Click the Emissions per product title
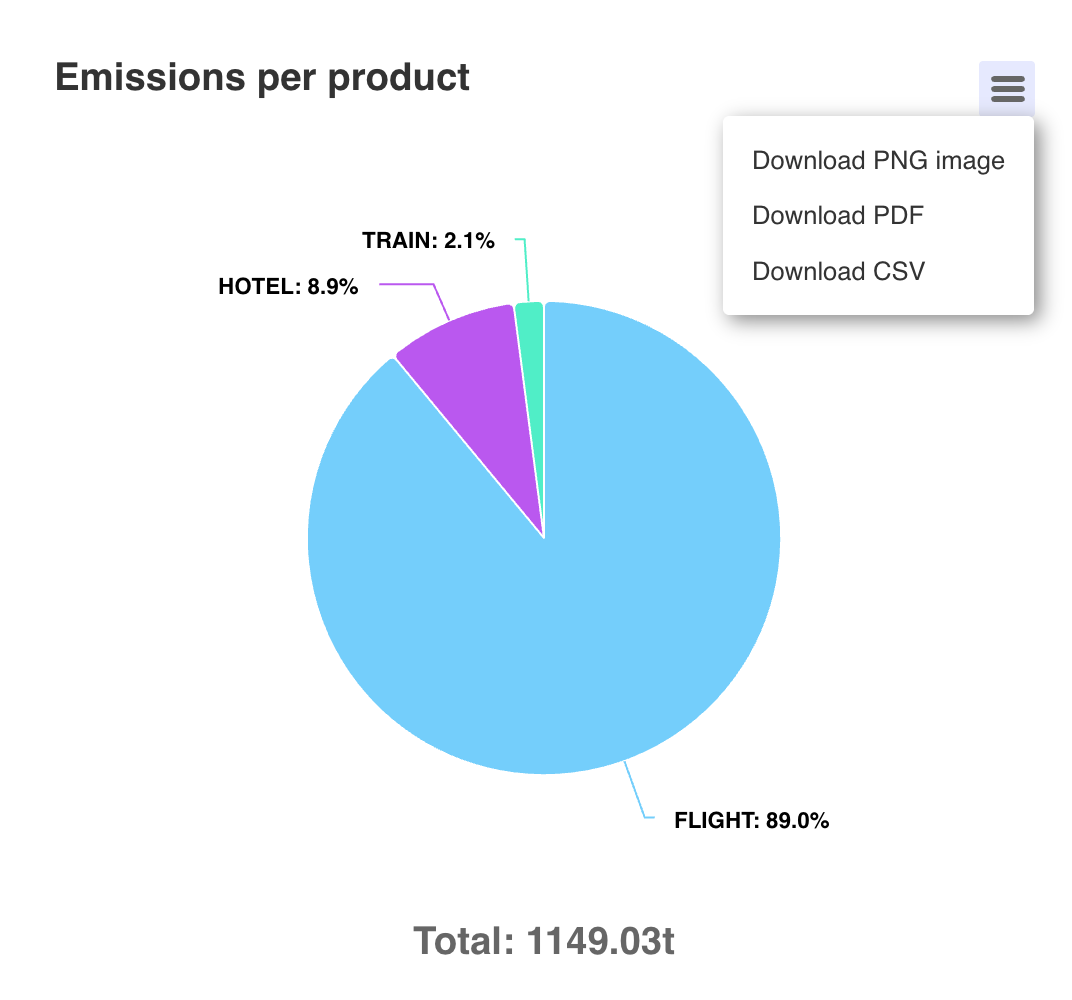 point(262,79)
